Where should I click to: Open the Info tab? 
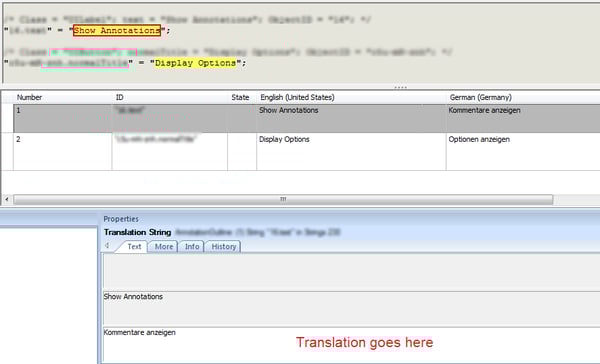[x=192, y=246]
